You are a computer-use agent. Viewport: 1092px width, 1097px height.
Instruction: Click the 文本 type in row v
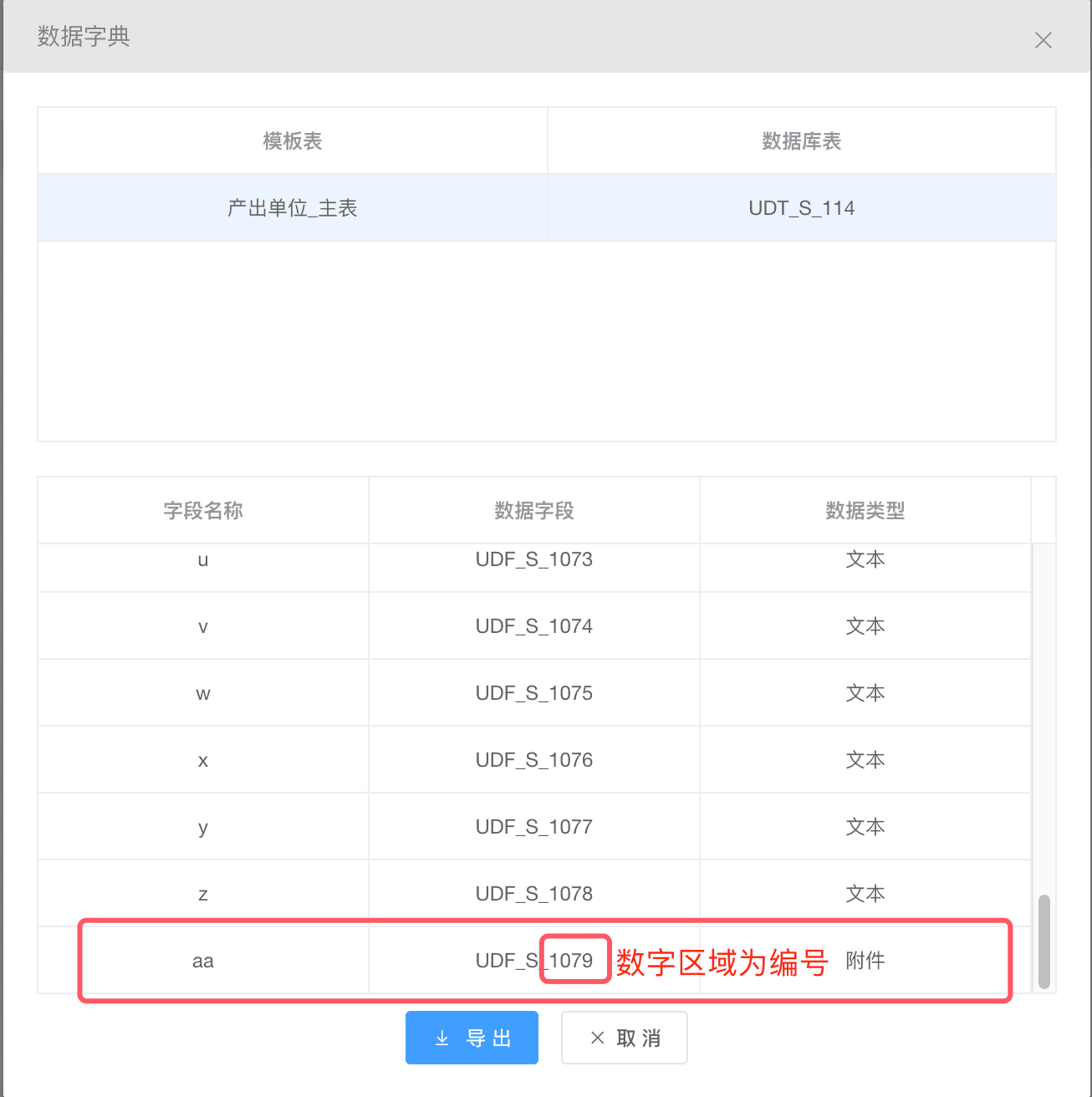tap(865, 626)
